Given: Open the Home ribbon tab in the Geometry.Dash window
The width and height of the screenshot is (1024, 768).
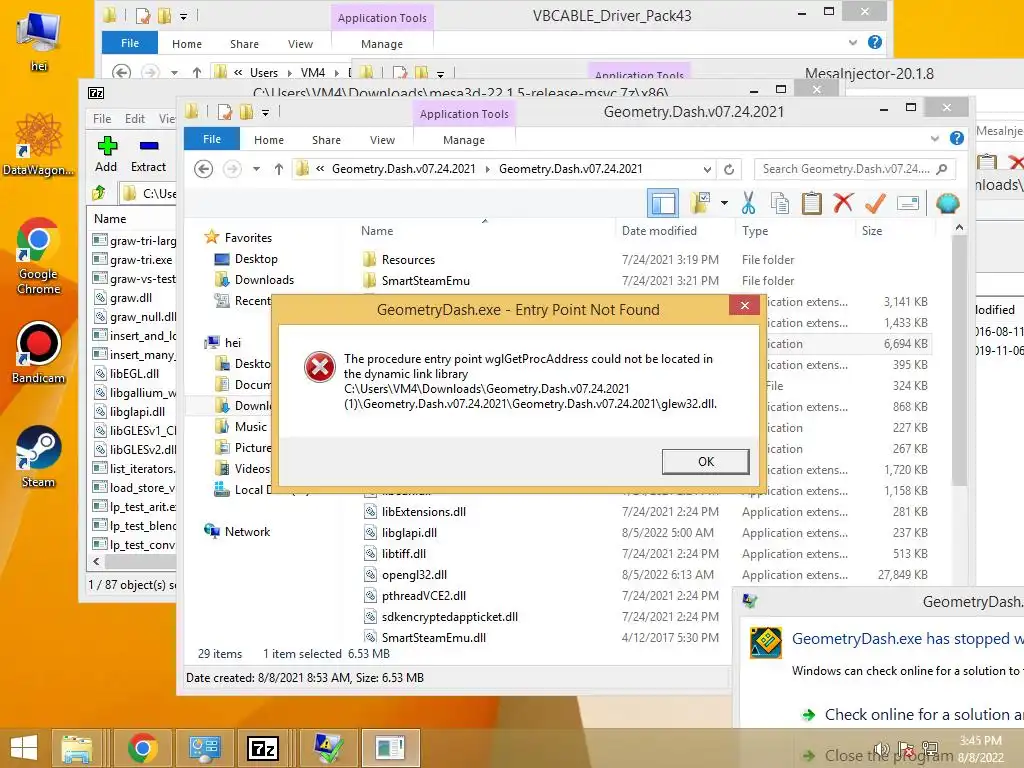Looking at the screenshot, I should [x=269, y=140].
